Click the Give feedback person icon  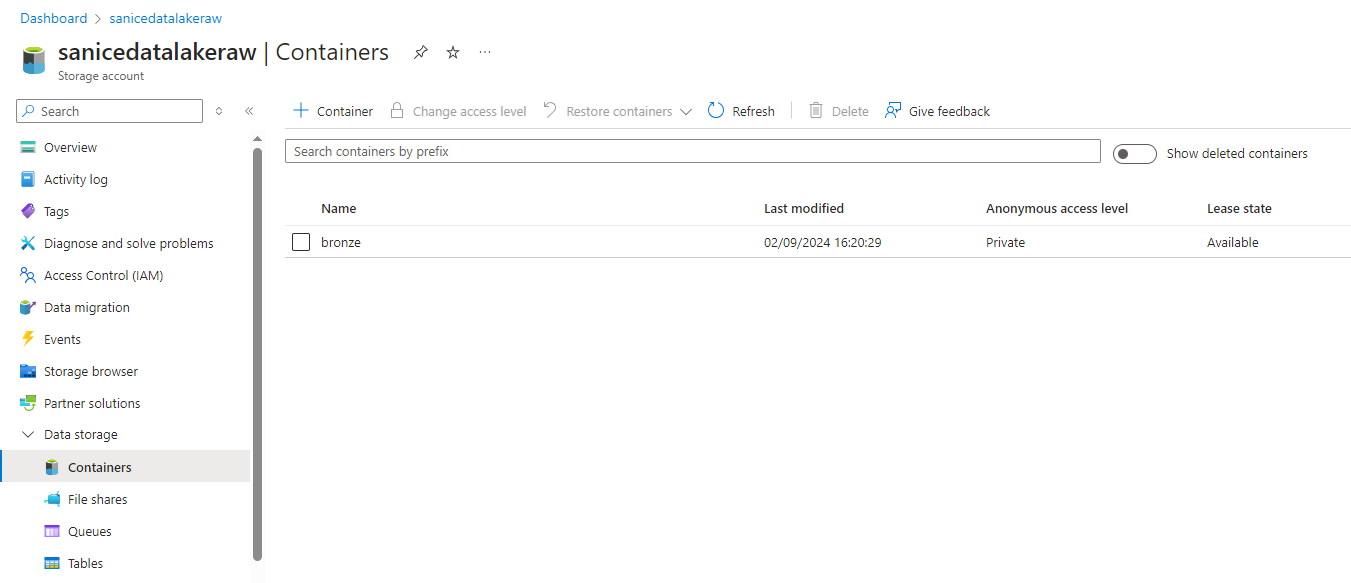pyautogui.click(x=893, y=110)
